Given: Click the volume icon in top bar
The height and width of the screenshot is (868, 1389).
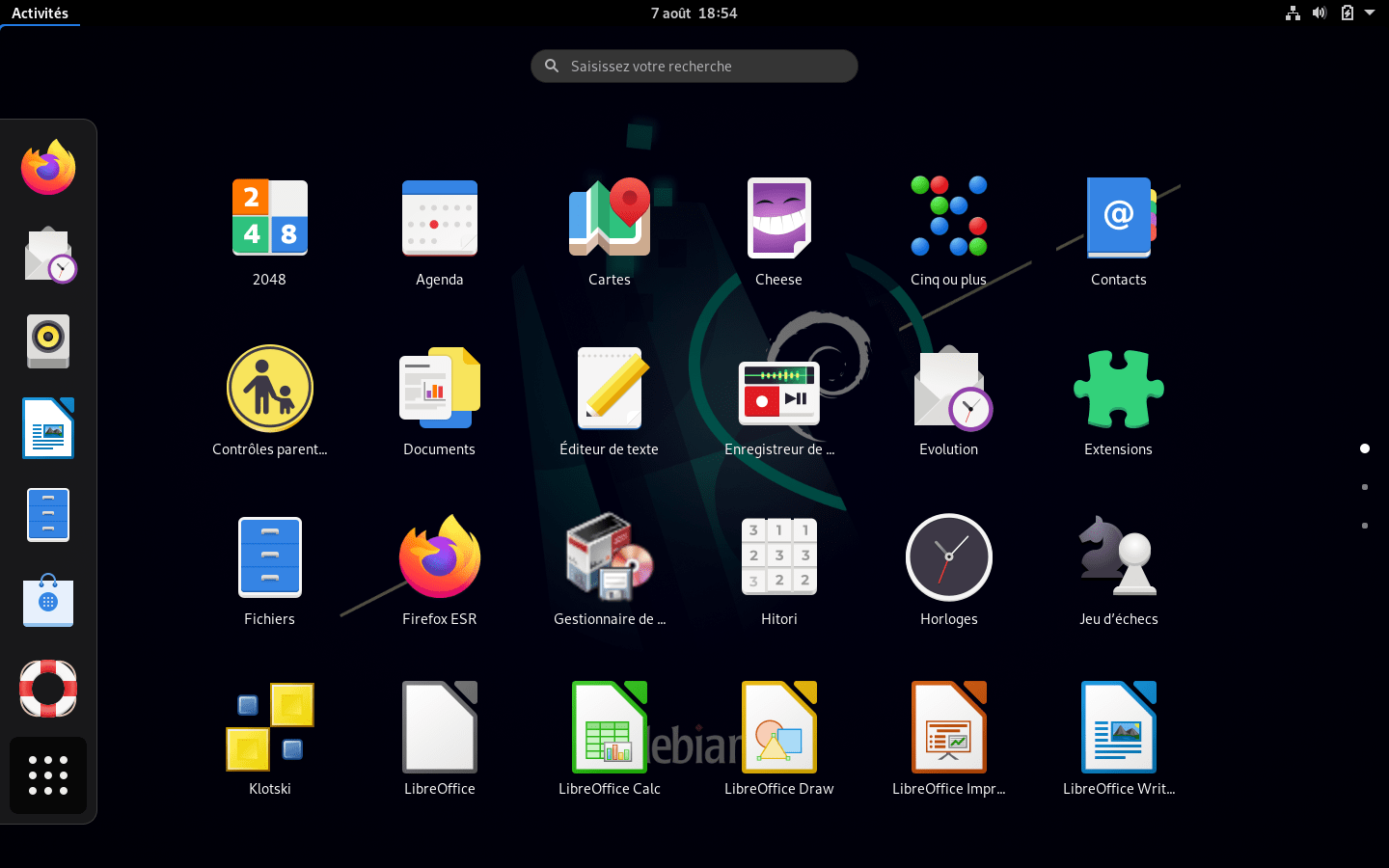Looking at the screenshot, I should click(1320, 14).
